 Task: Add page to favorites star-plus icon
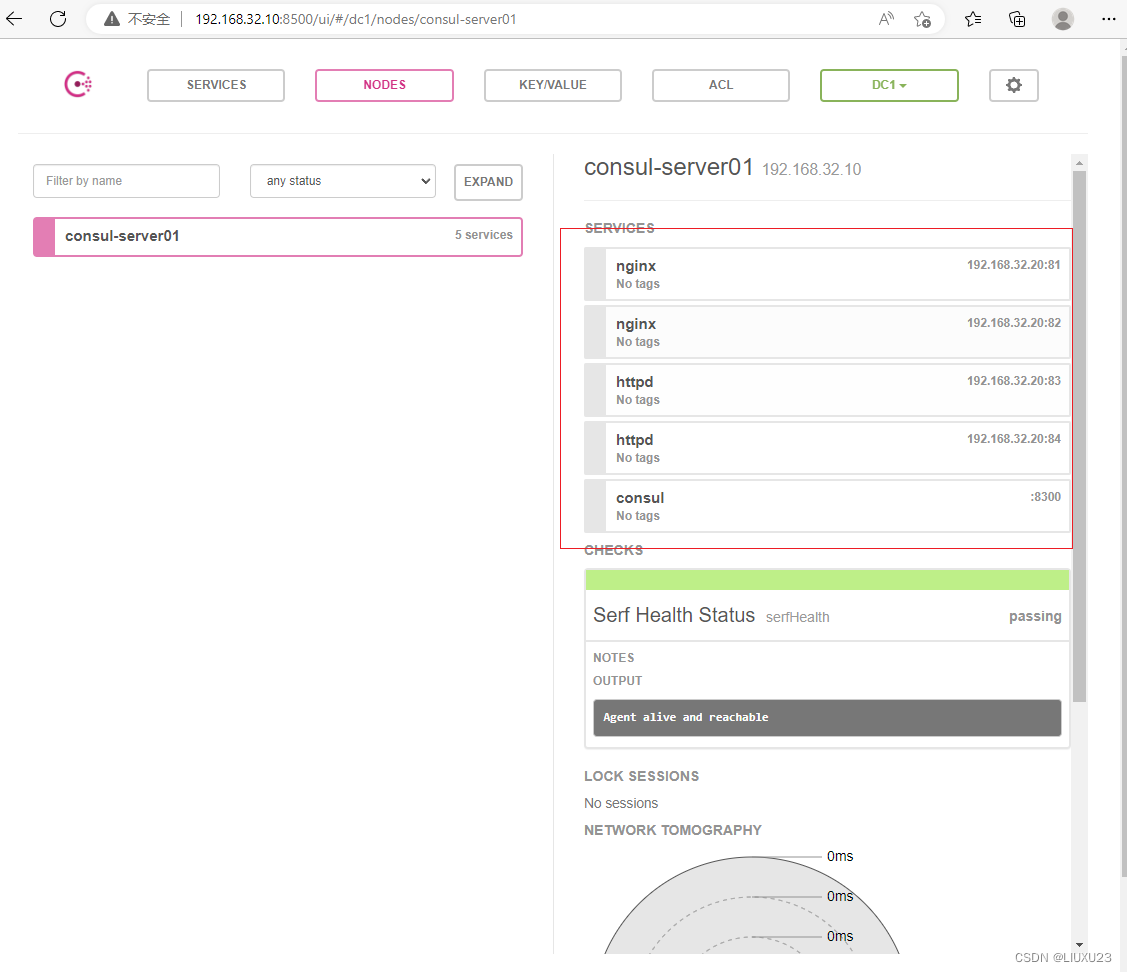coord(923,19)
